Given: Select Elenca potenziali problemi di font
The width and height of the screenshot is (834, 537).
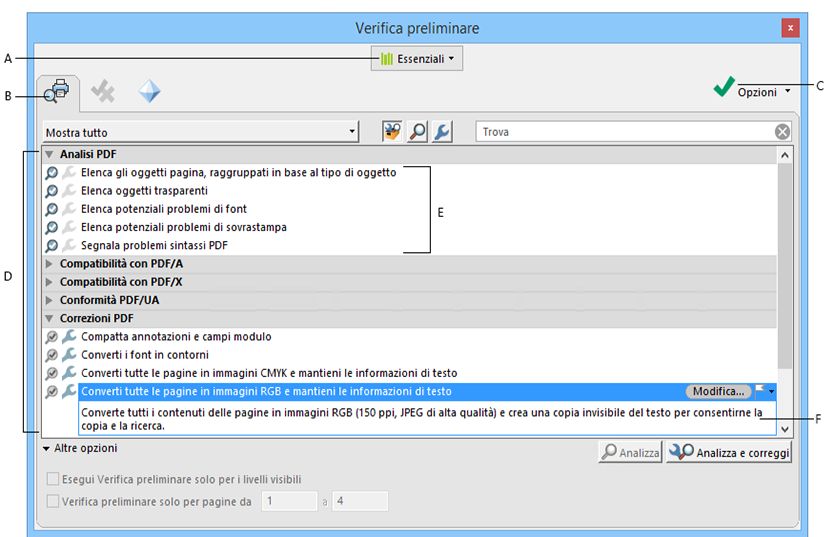Looking at the screenshot, I should pos(164,209).
